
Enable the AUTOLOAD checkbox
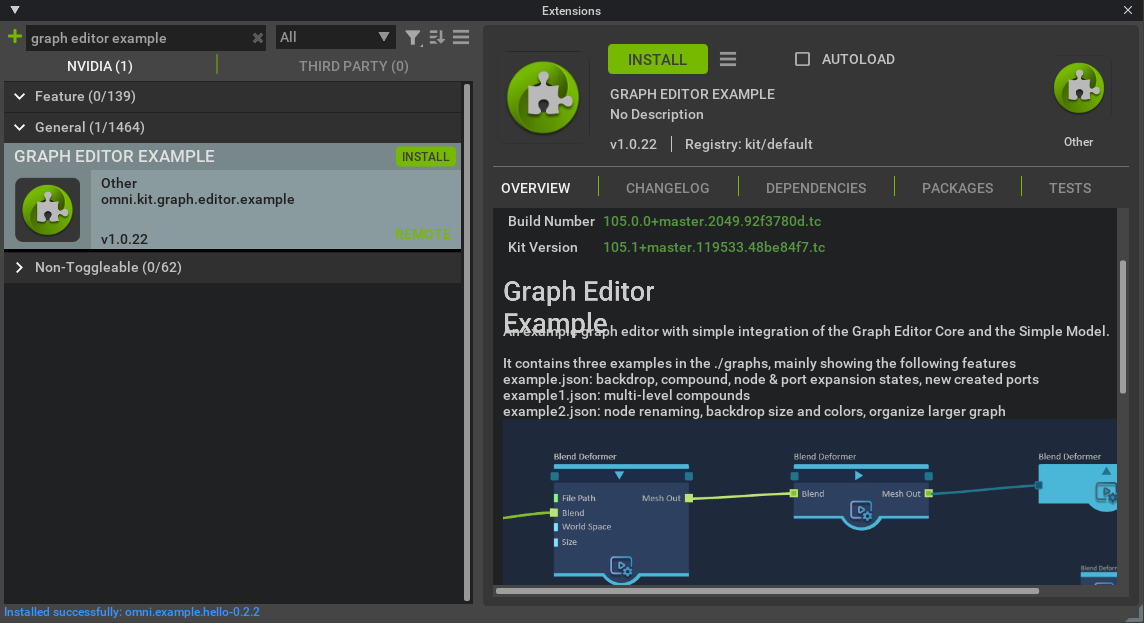coord(802,59)
